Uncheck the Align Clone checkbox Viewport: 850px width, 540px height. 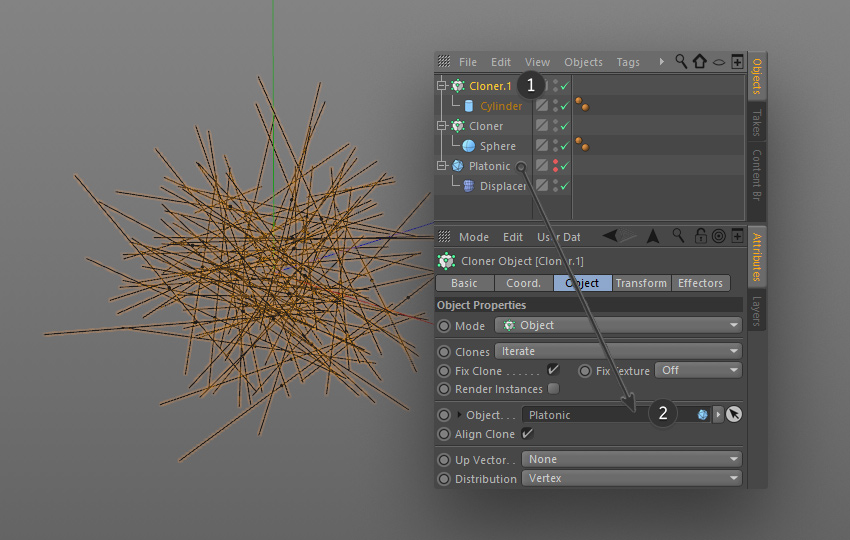526,433
